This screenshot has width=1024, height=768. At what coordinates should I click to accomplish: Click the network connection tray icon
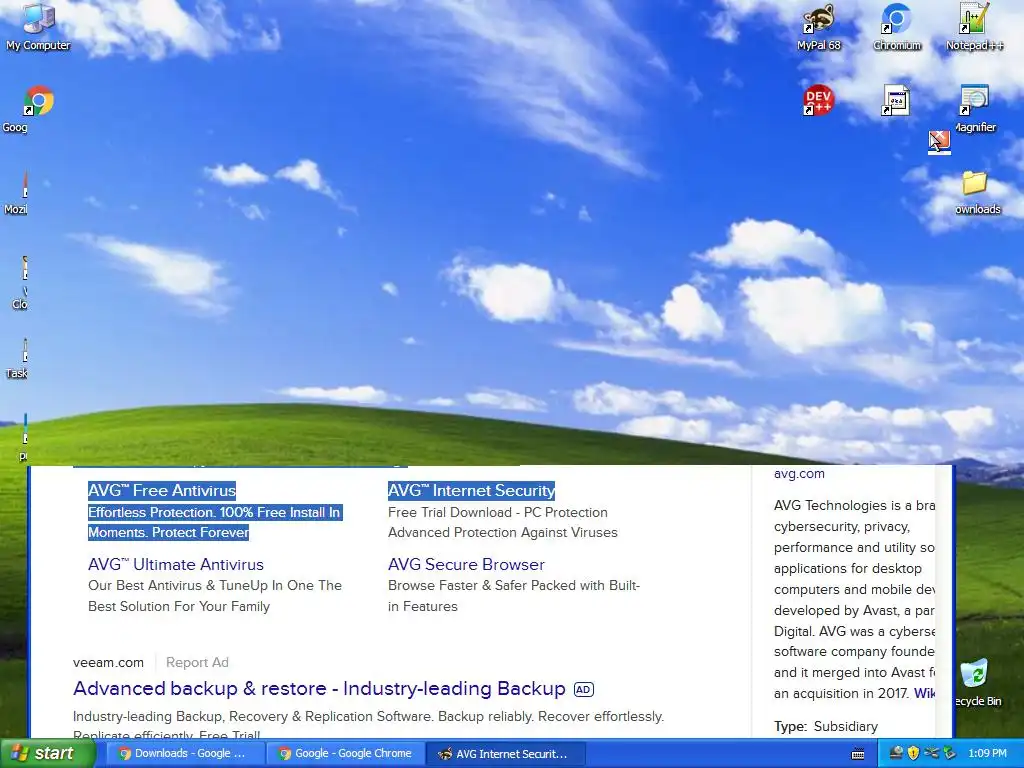click(931, 754)
